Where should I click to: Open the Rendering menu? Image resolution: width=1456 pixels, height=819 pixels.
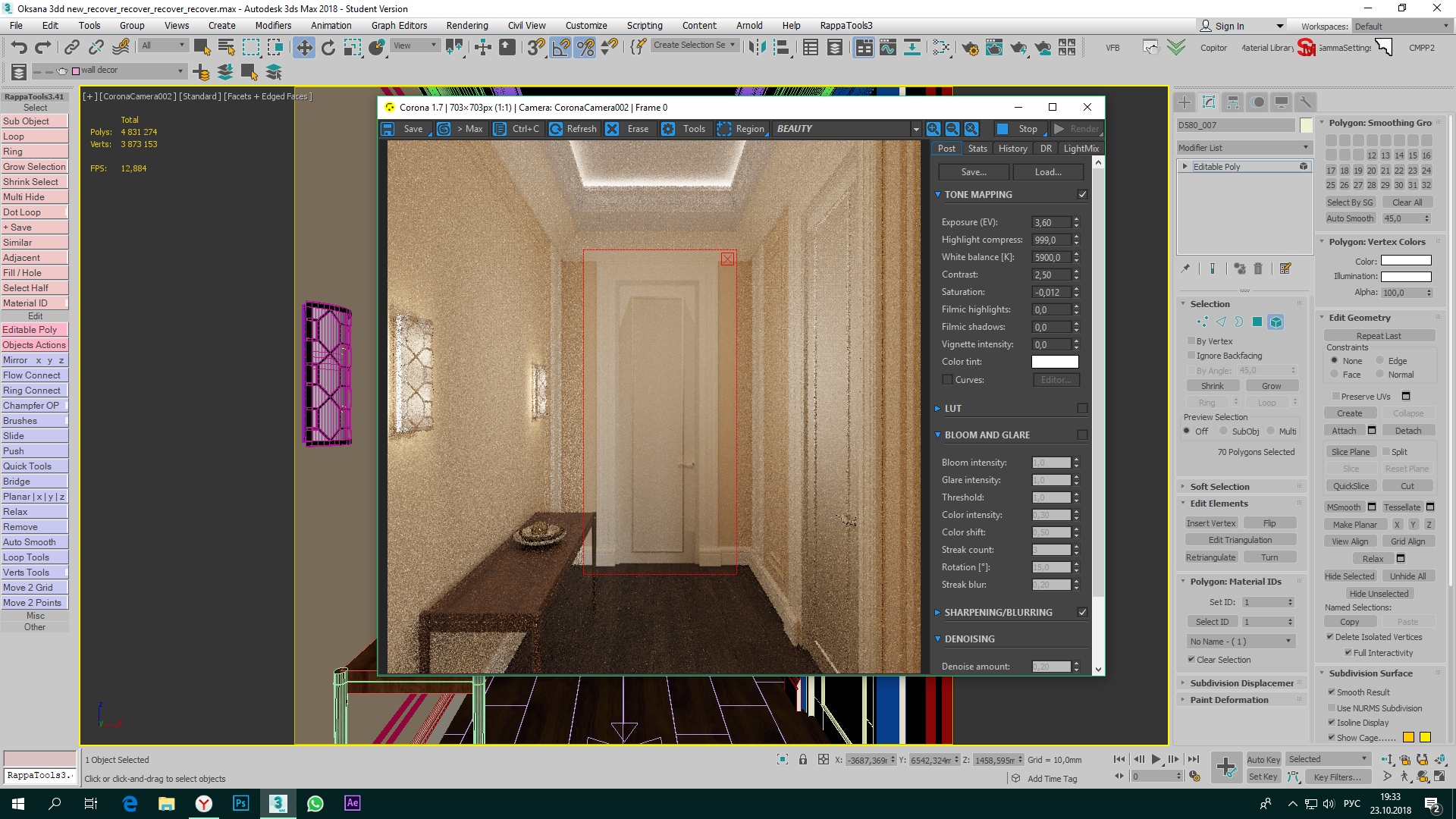(x=466, y=25)
